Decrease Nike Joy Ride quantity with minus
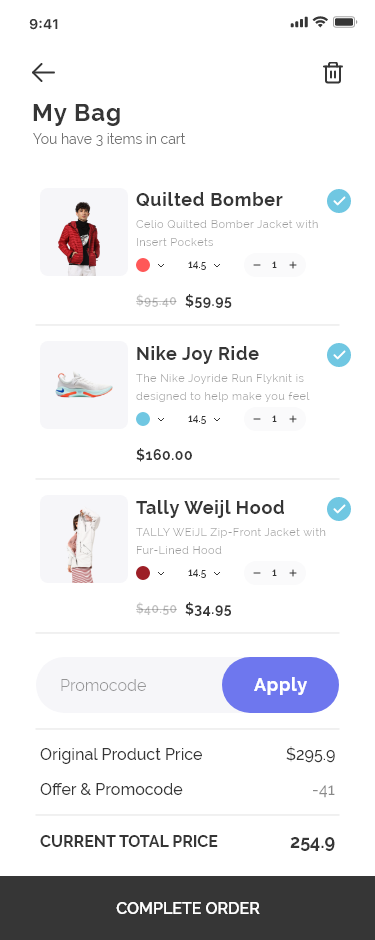Image resolution: width=375 pixels, height=940 pixels. coord(257,419)
